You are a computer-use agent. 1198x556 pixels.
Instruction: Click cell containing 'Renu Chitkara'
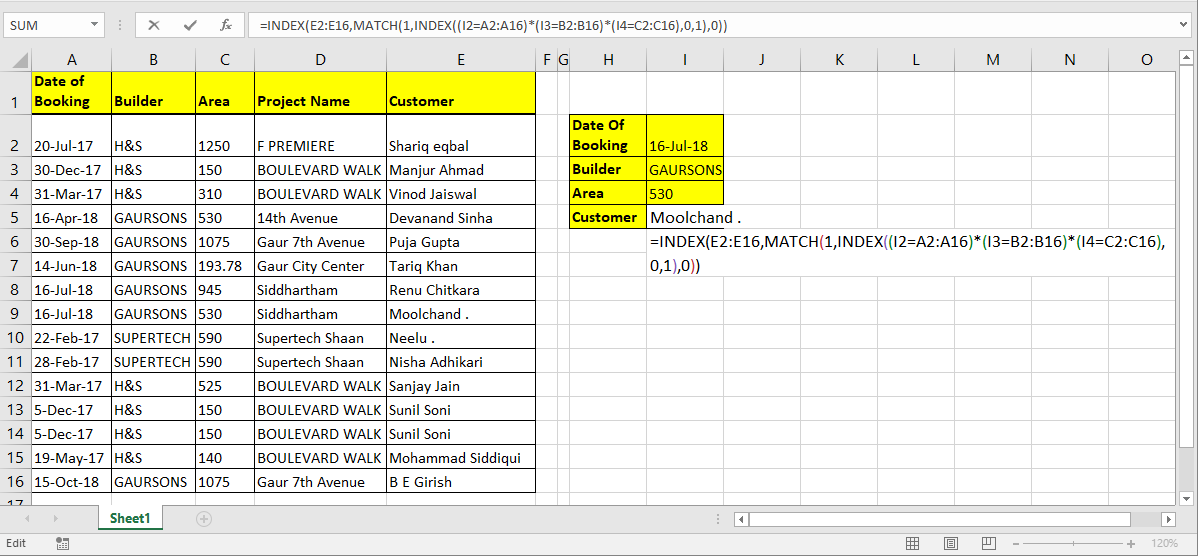click(461, 290)
